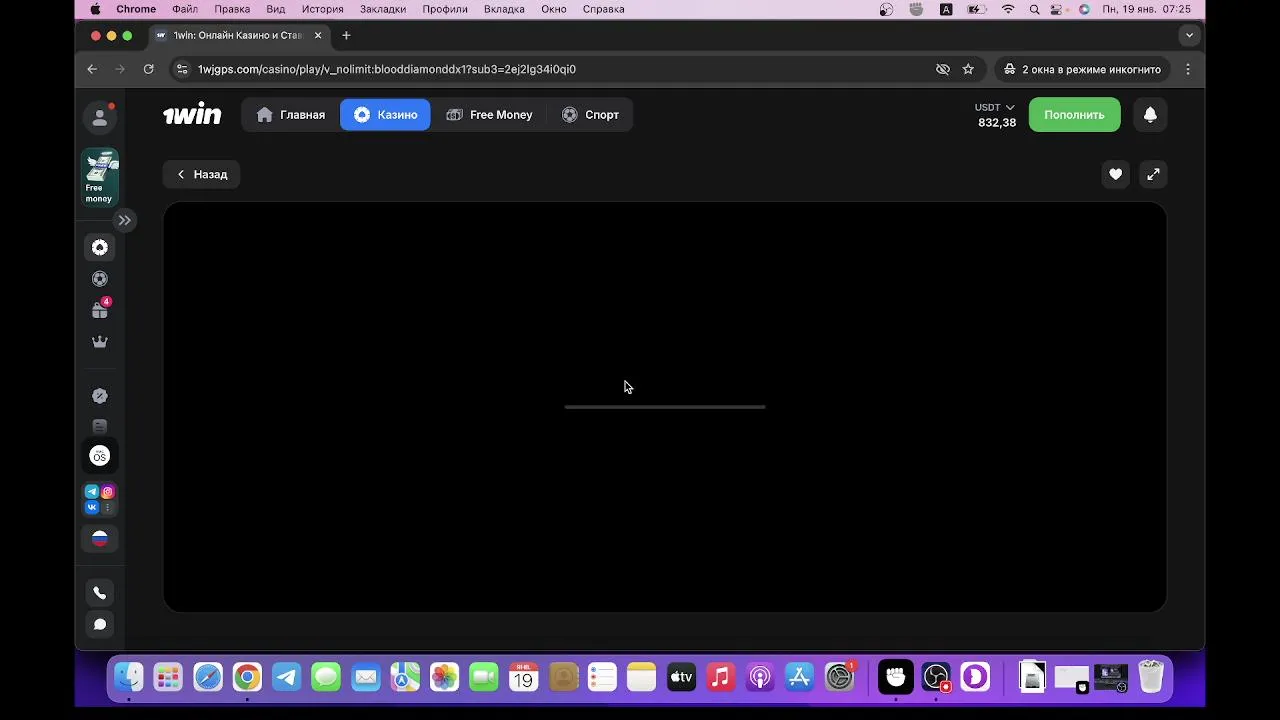Open the language selector Russian flag
The image size is (1280, 720).
pyautogui.click(x=100, y=538)
